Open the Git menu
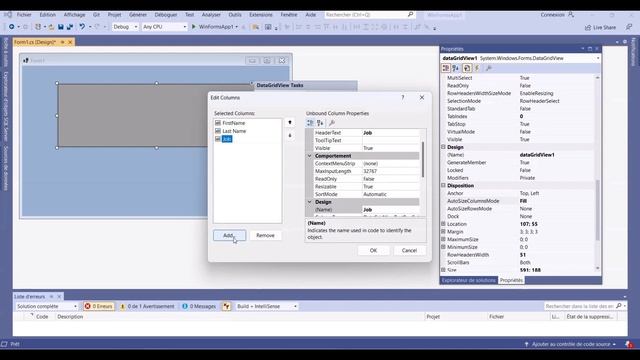Viewport: 640px width, 360px height. (x=96, y=15)
